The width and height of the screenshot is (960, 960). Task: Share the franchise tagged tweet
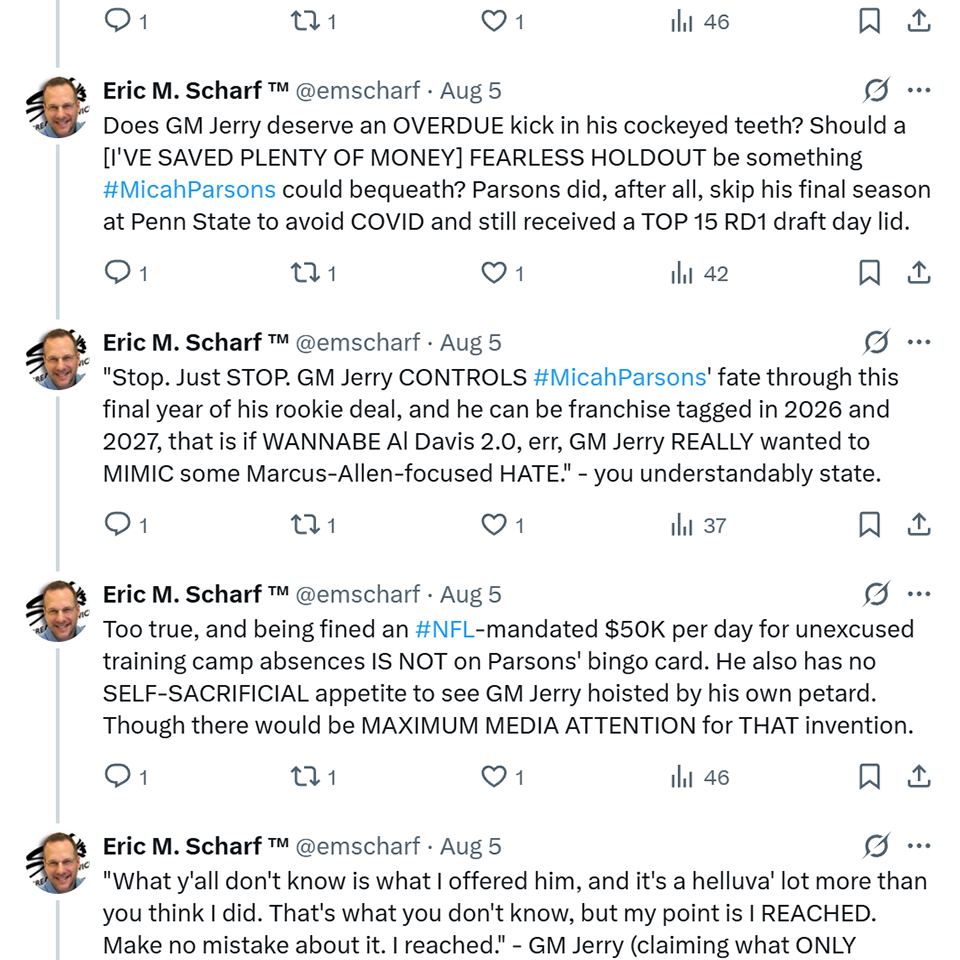[919, 524]
